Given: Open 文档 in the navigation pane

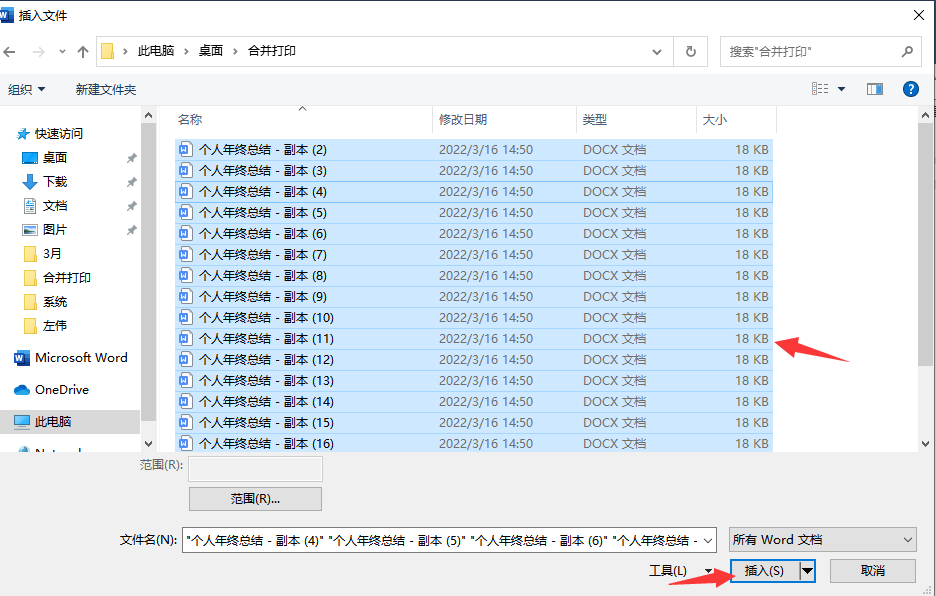Looking at the screenshot, I should coord(55,205).
